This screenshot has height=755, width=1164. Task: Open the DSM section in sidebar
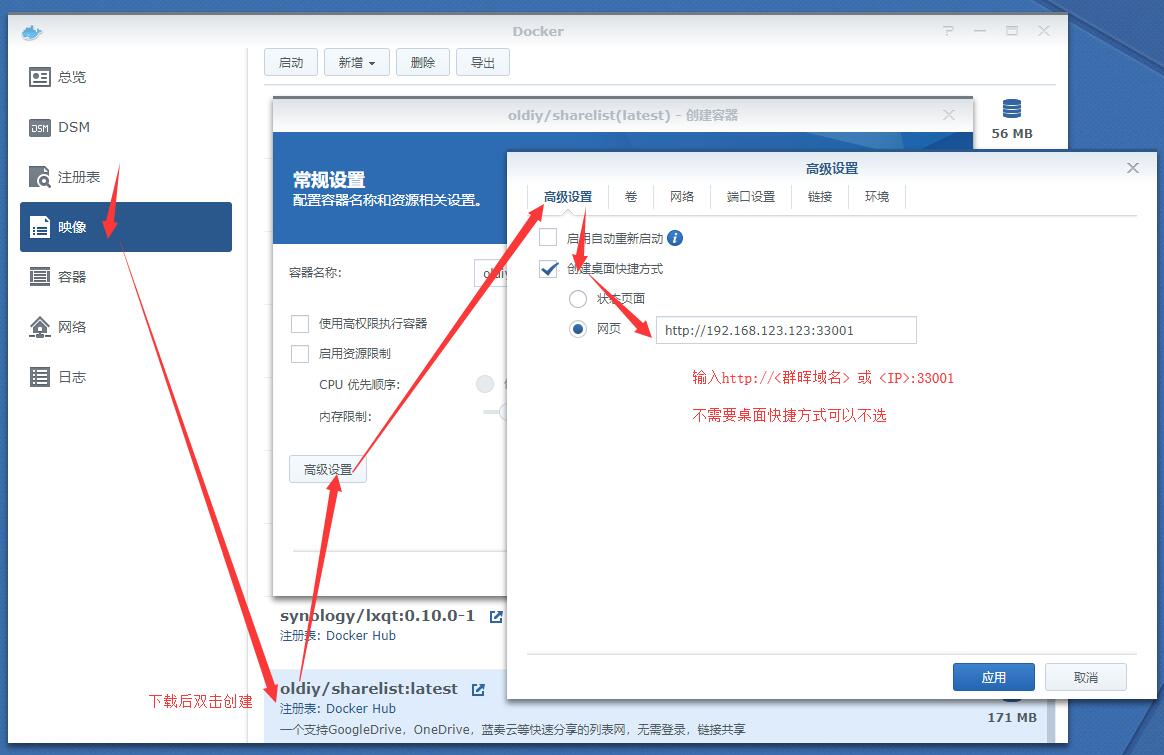coord(125,127)
